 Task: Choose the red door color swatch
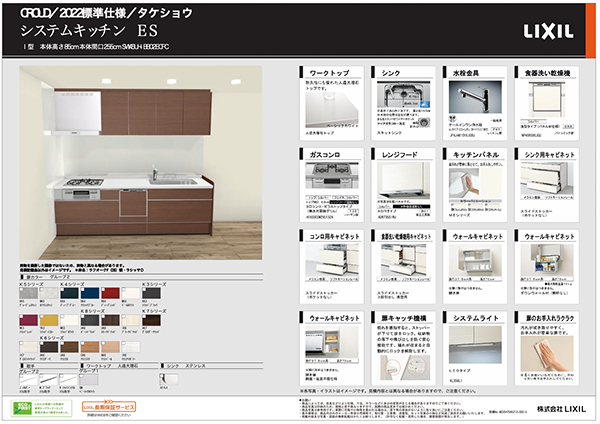coord(110,294)
